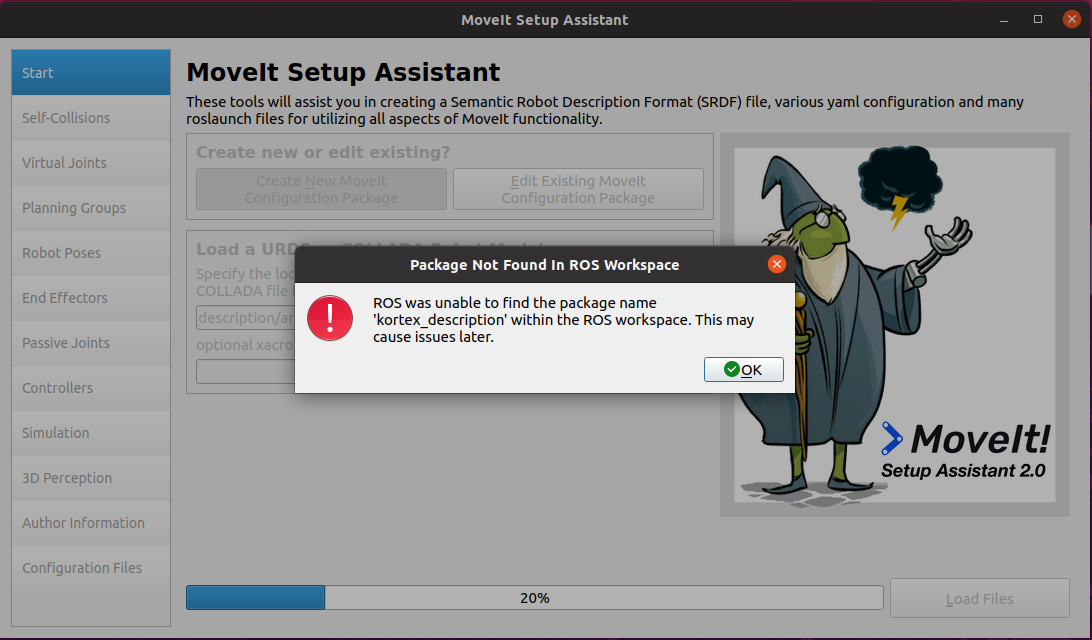Open the Configuration Files section
The height and width of the screenshot is (640, 1092).
coord(90,567)
